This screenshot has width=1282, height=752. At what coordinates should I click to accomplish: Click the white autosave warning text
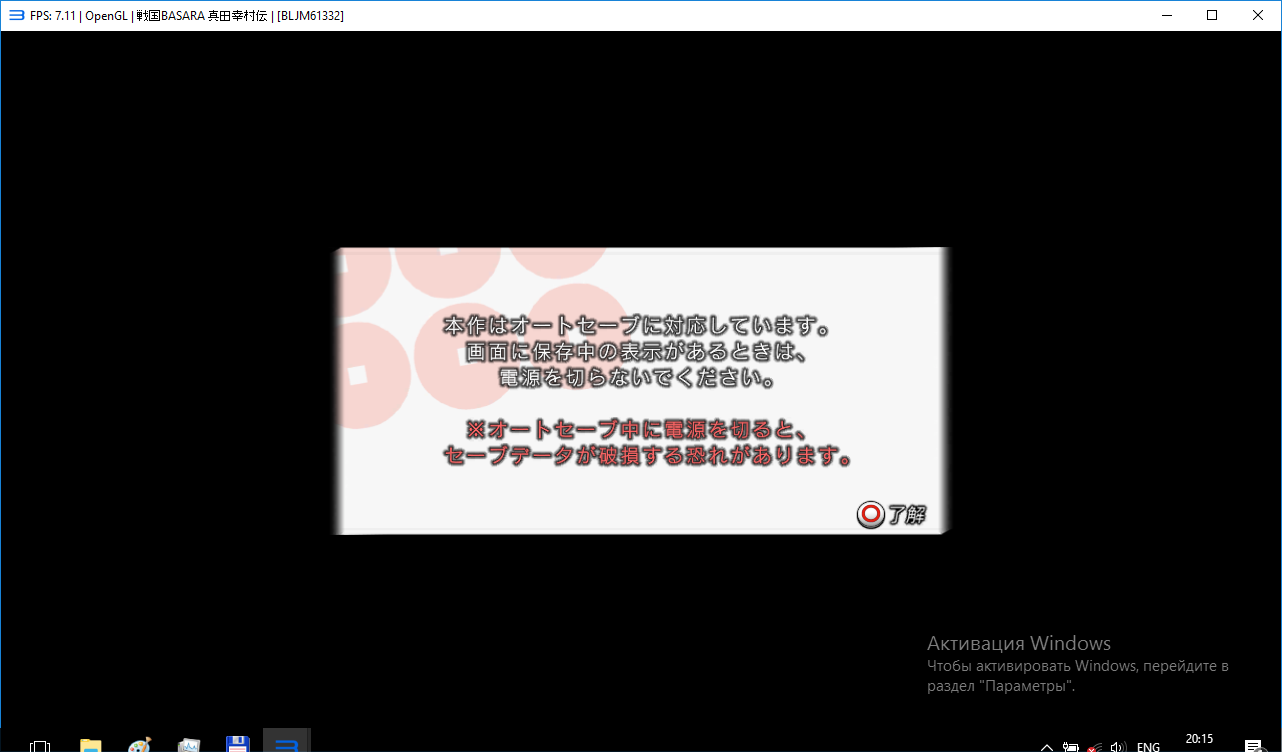point(637,353)
